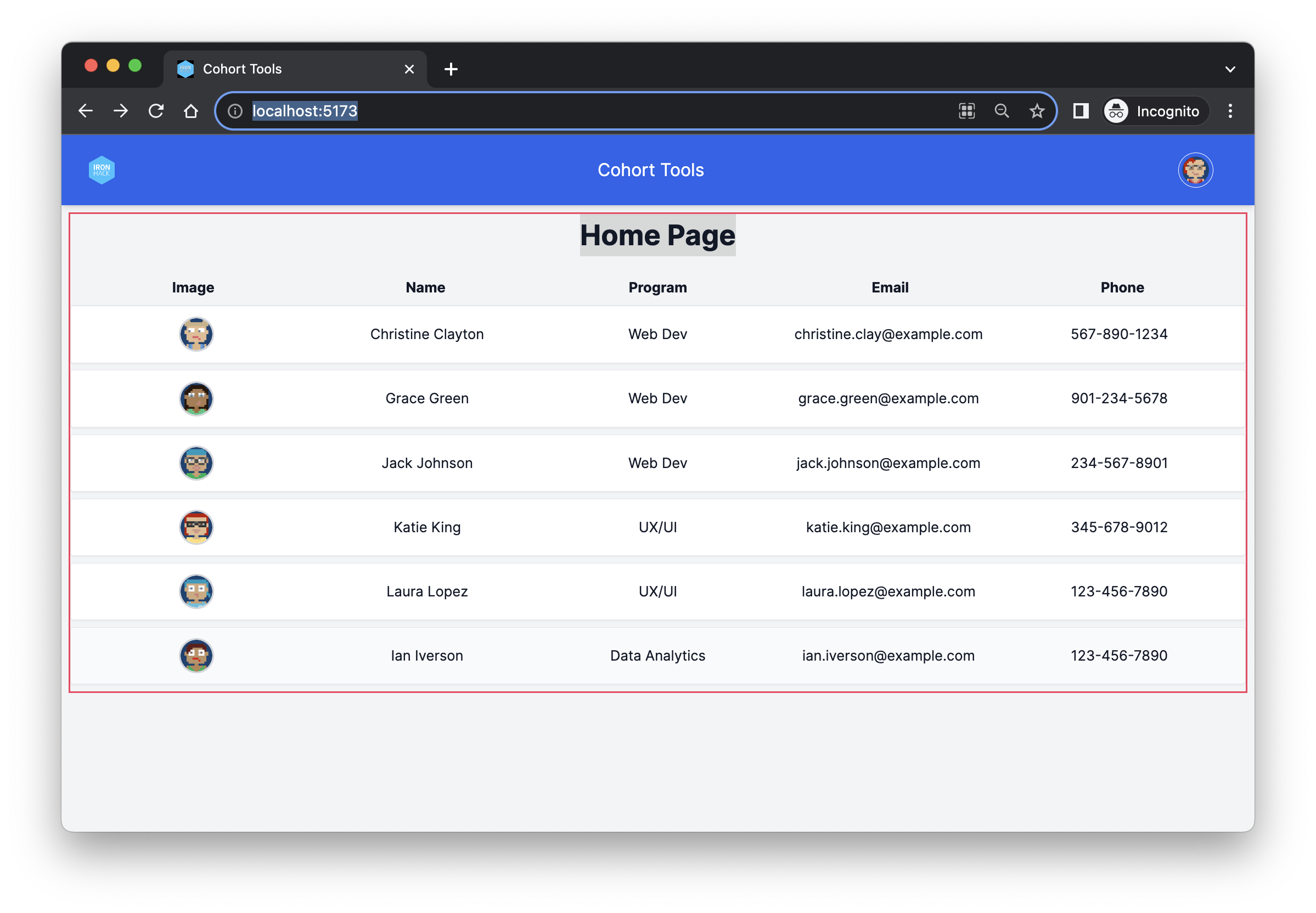
Task: Click Ian Iverson's avatar image
Action: click(196, 656)
